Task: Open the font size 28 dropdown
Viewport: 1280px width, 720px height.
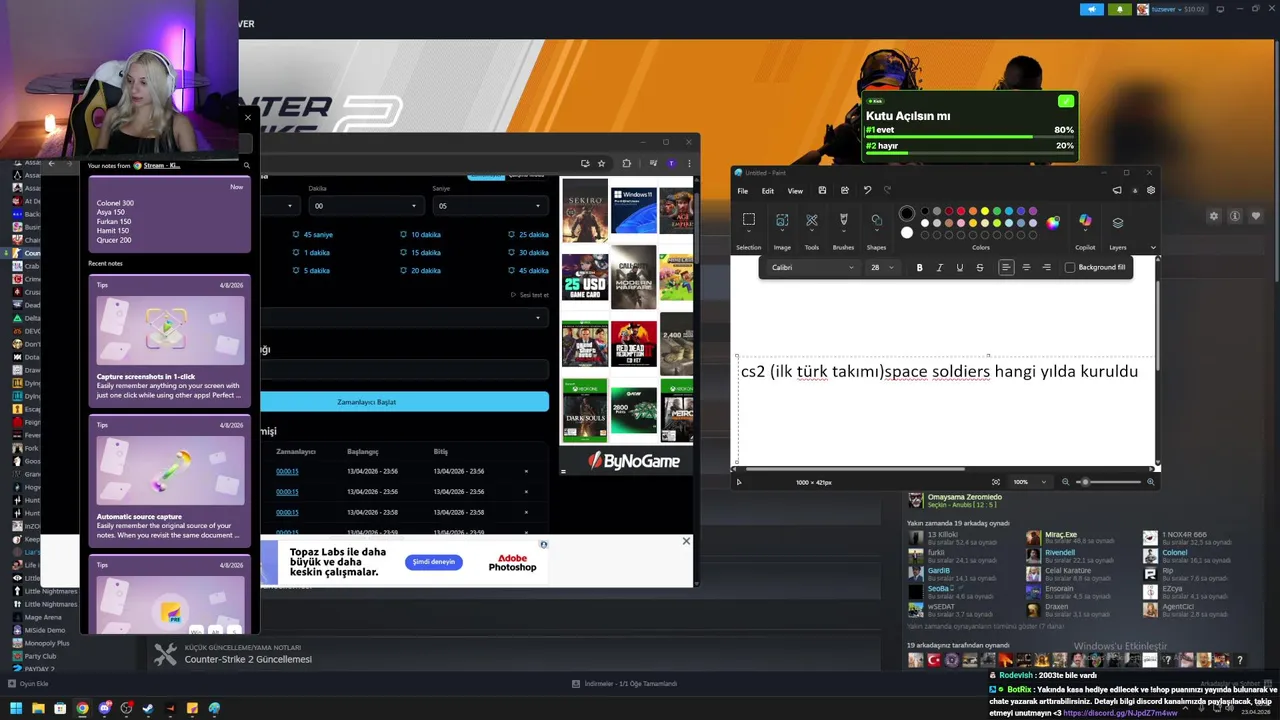Action: click(882, 267)
